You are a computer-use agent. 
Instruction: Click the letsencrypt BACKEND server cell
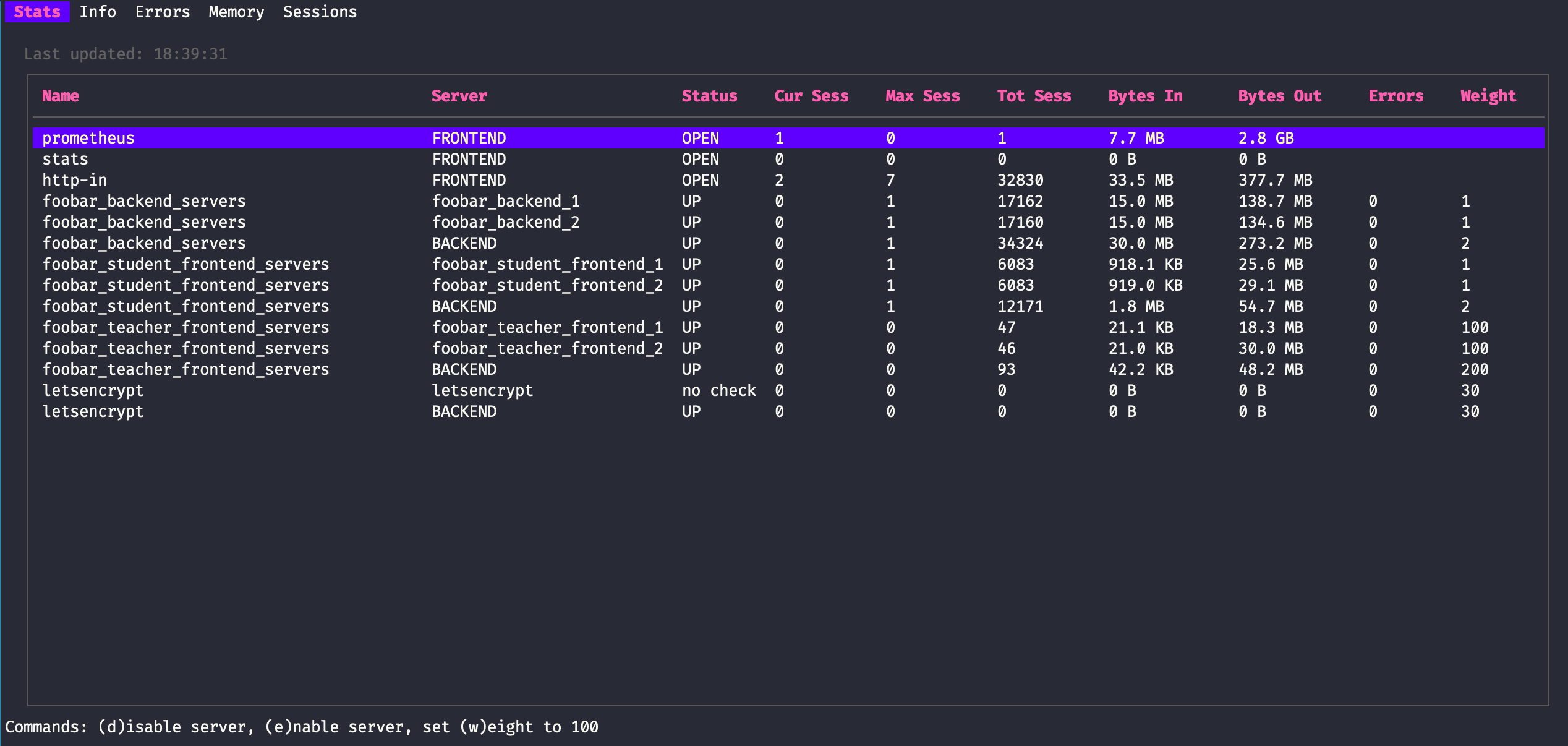(x=464, y=411)
